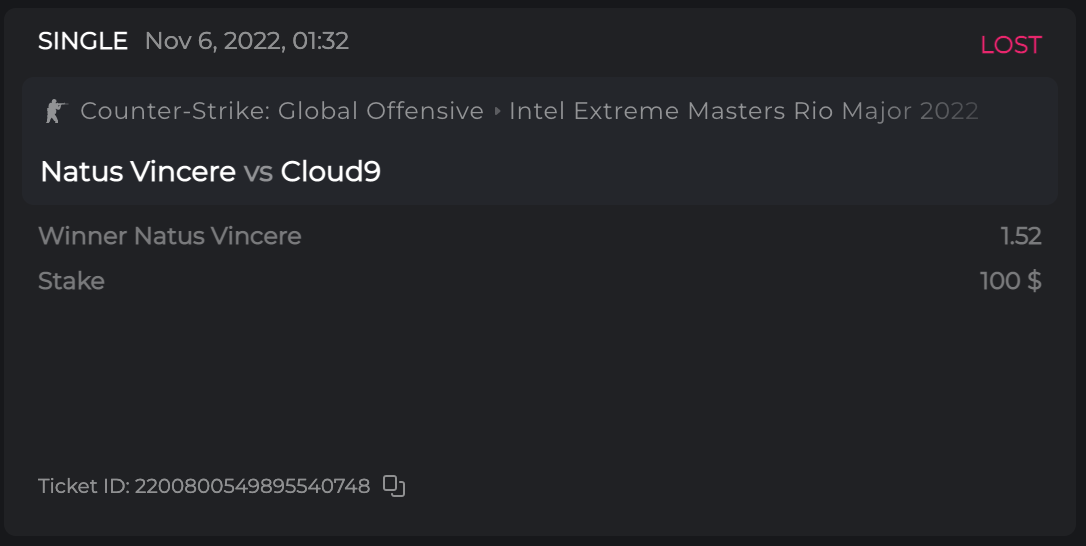Click the Winner Natus Vincere selection
The height and width of the screenshot is (546, 1086).
[x=169, y=236]
